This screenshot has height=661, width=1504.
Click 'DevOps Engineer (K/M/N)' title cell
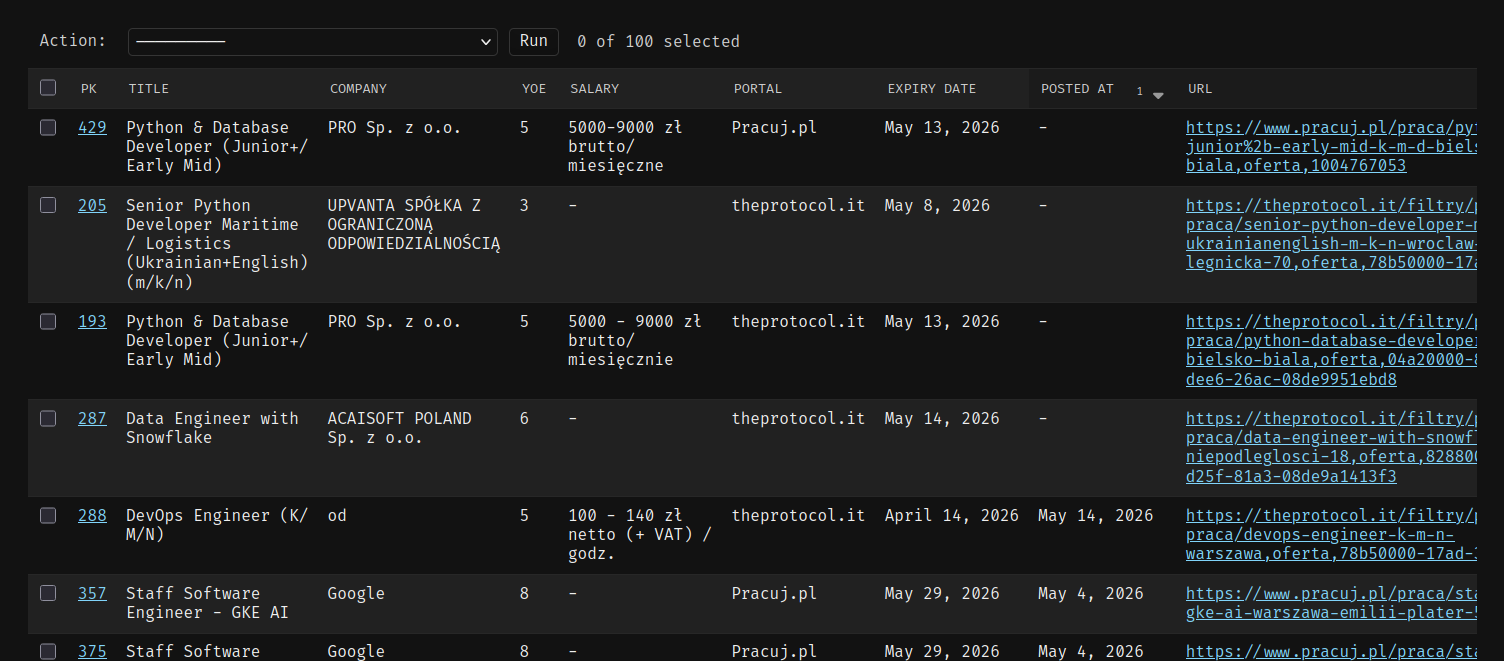pos(217,525)
